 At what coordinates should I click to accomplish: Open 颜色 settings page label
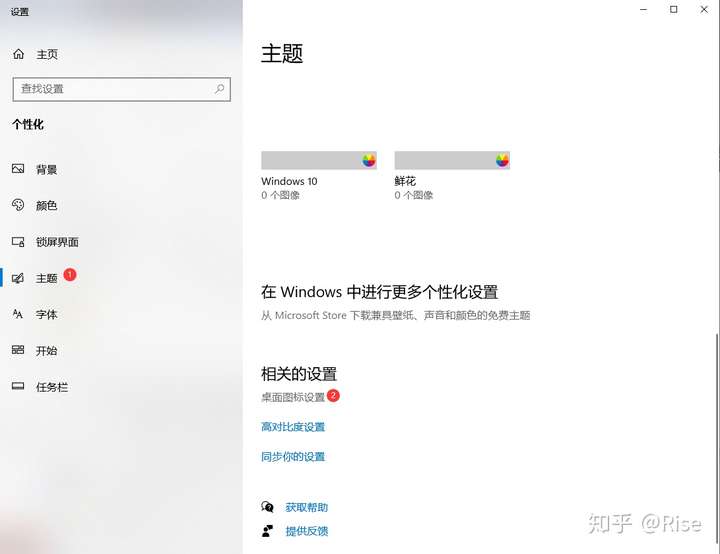46,205
